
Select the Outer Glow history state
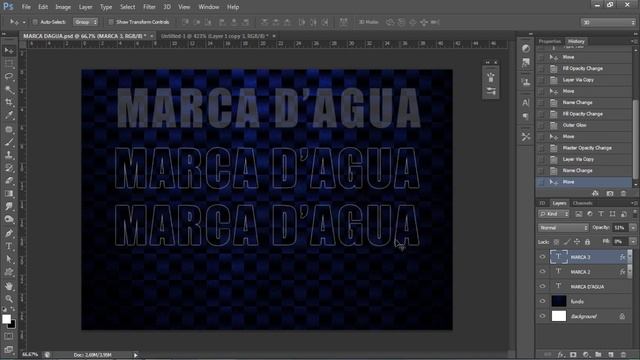[x=584, y=125]
